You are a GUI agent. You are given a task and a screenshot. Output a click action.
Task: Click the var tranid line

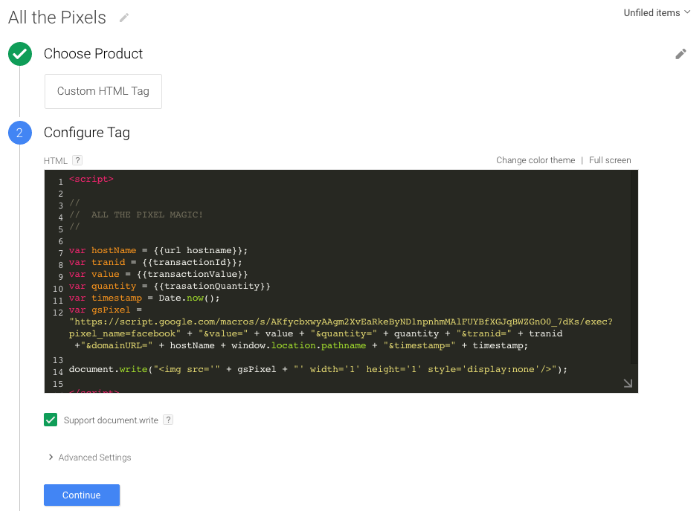coord(156,262)
